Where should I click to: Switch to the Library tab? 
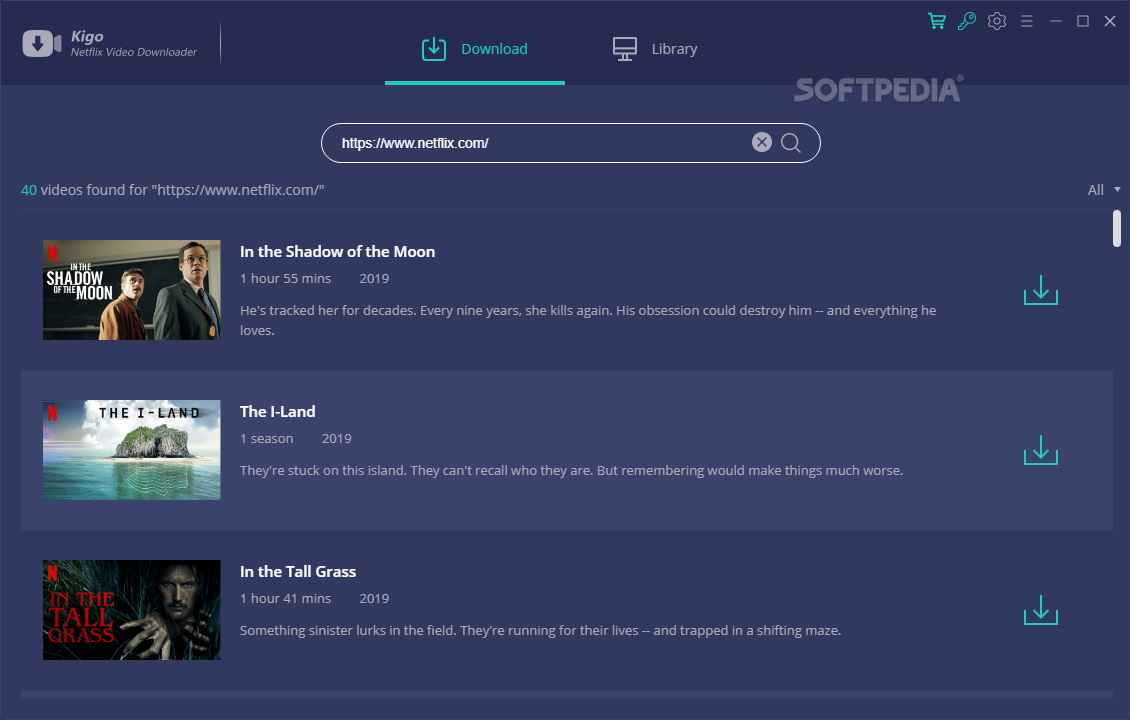click(x=655, y=49)
